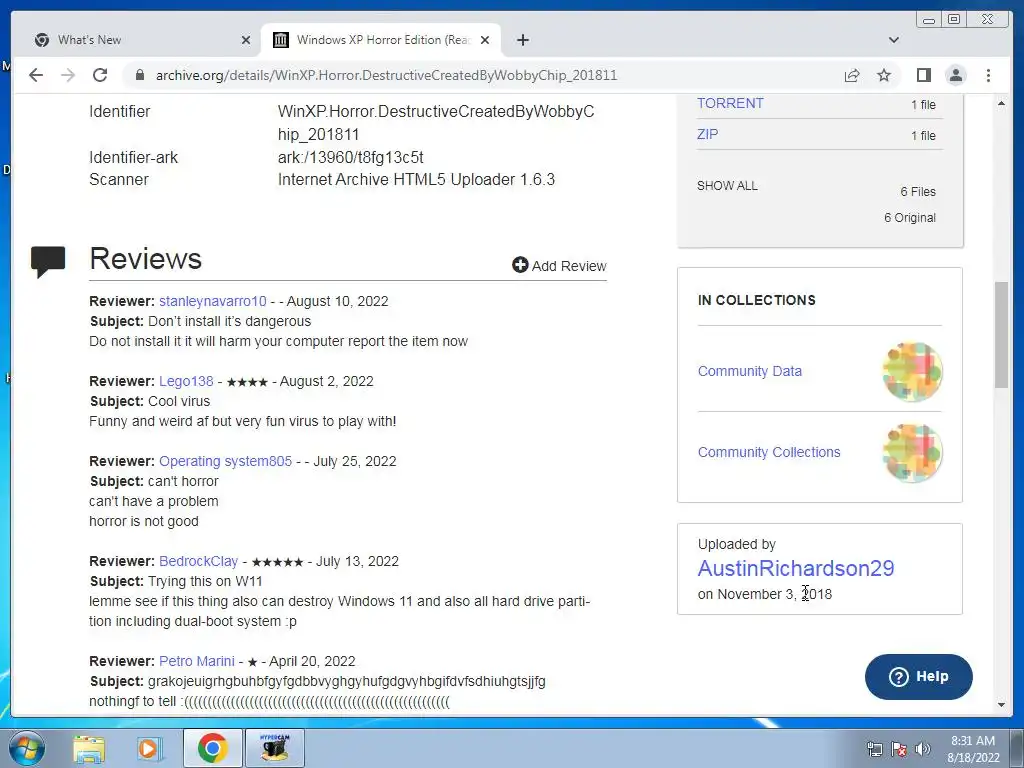
Task: Click the 'ark:/13960/t8fg13c5t' identifier value
Action: coord(350,157)
